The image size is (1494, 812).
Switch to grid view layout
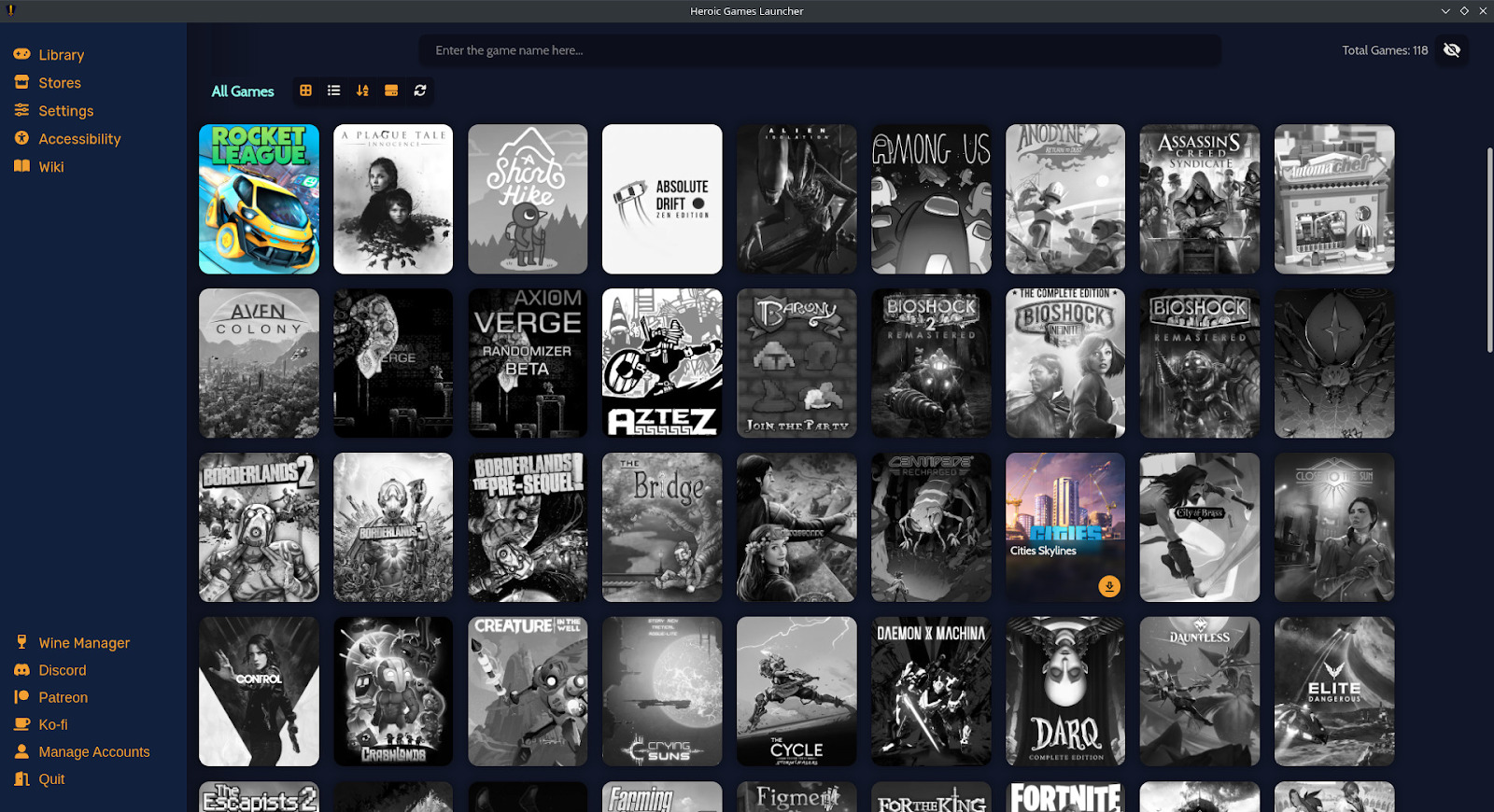coord(305,91)
